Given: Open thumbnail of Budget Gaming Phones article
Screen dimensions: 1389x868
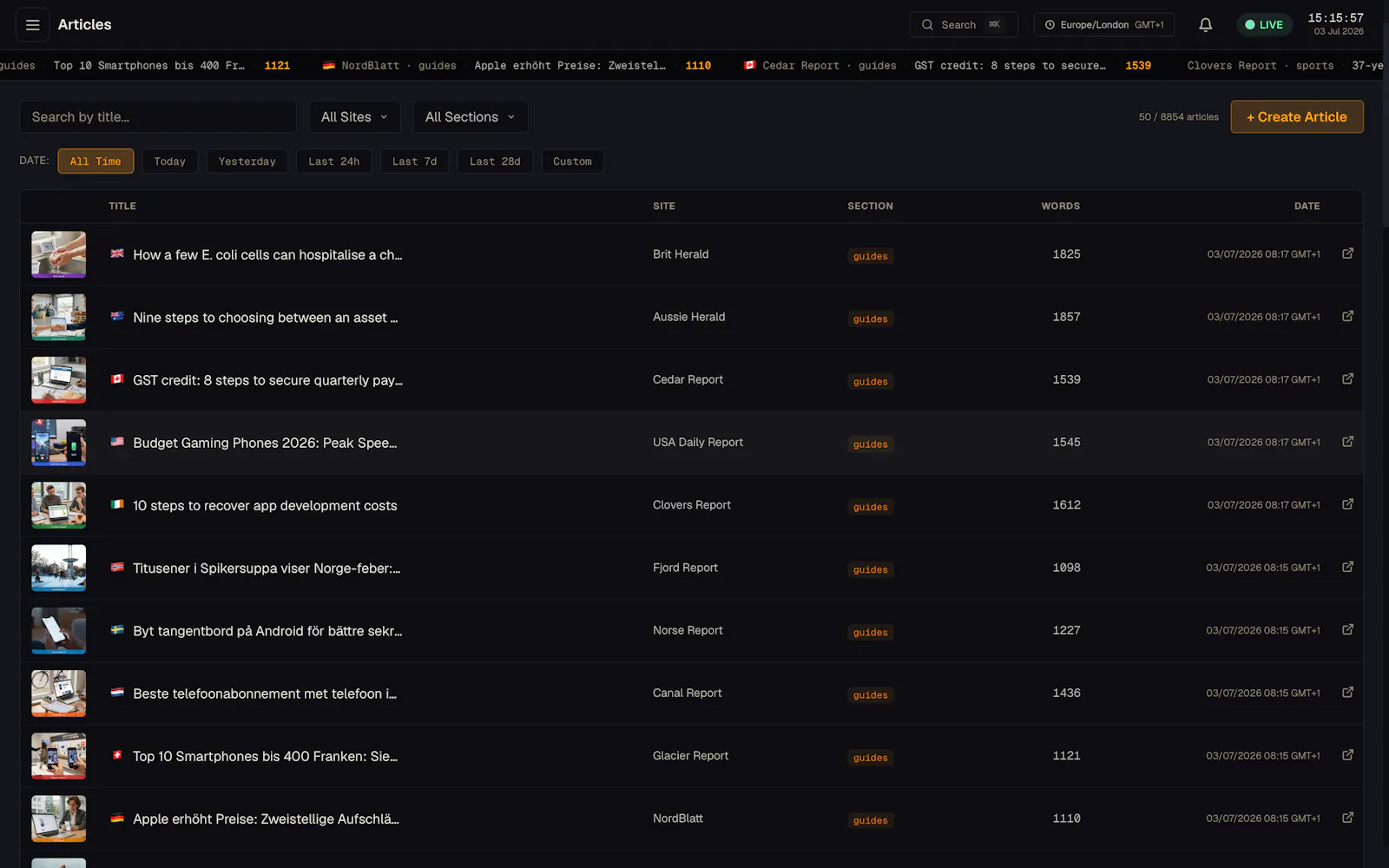Looking at the screenshot, I should coord(59,443).
